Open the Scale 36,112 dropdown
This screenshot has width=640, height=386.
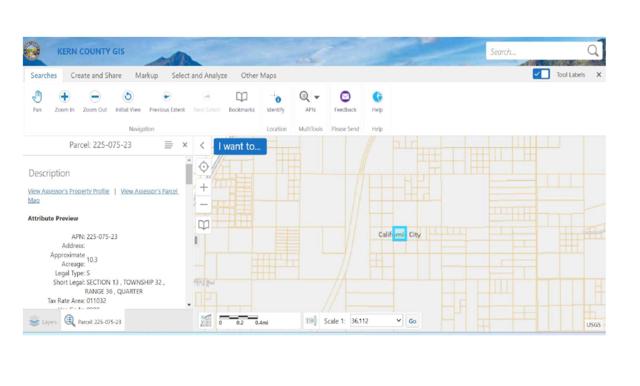pos(376,321)
